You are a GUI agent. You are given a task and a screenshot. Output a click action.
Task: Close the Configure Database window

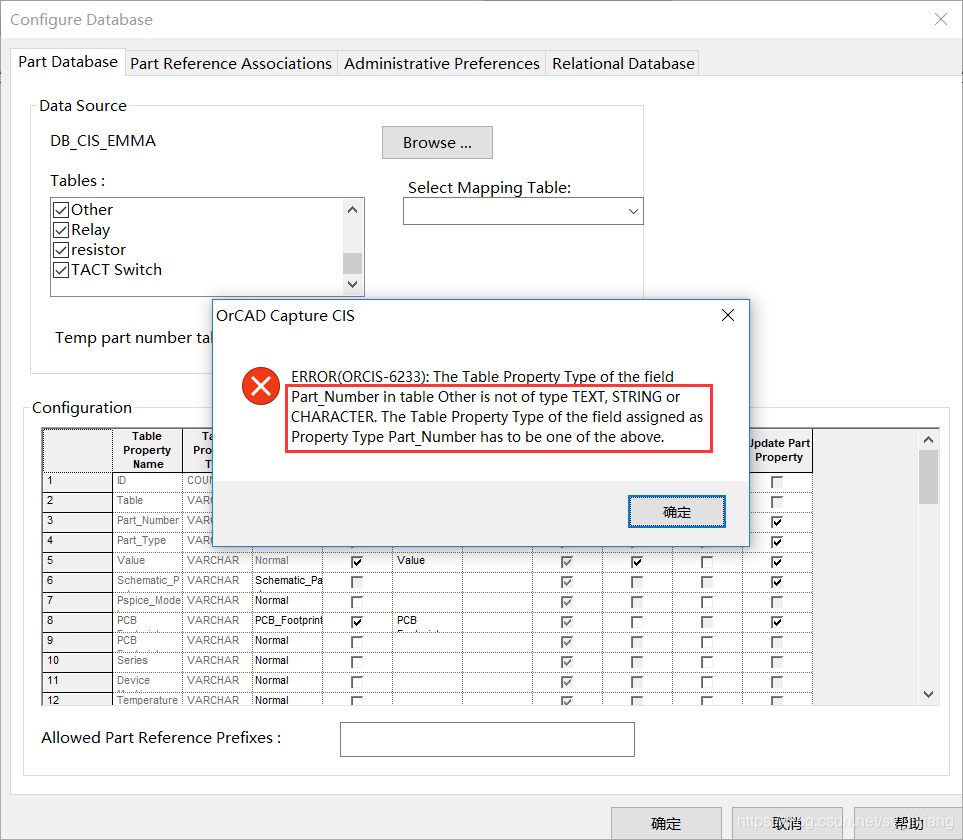tap(940, 19)
